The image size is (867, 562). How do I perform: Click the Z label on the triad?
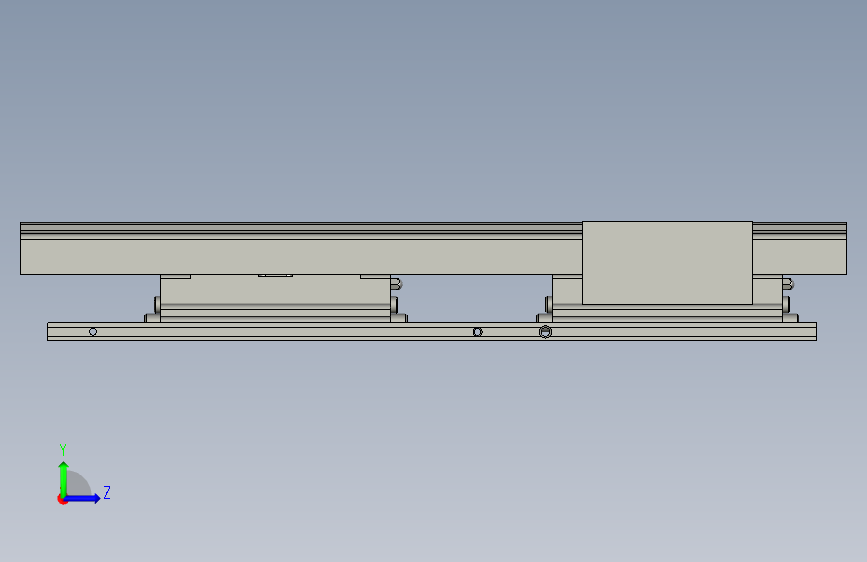point(107,492)
